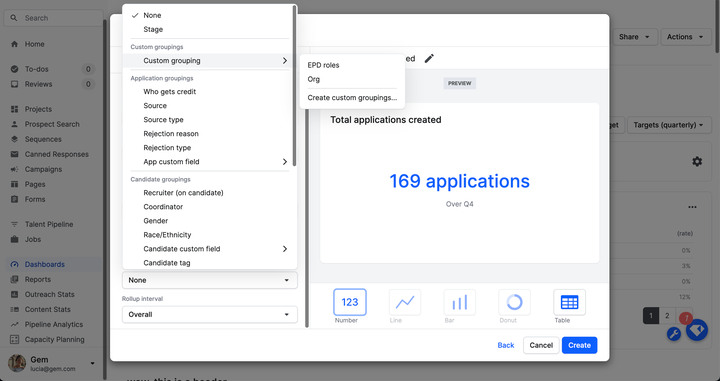
Task: Click the Reports icon
Action: click(15, 279)
